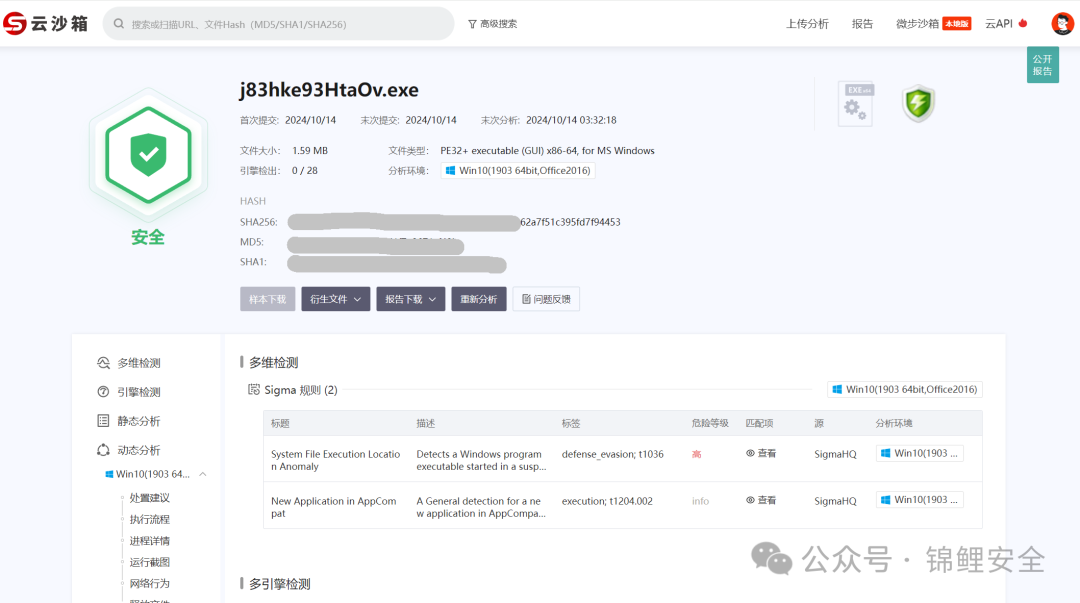Viewport: 1080px width, 603px height.
Task: Click the search magnifier icon
Action: [118, 24]
